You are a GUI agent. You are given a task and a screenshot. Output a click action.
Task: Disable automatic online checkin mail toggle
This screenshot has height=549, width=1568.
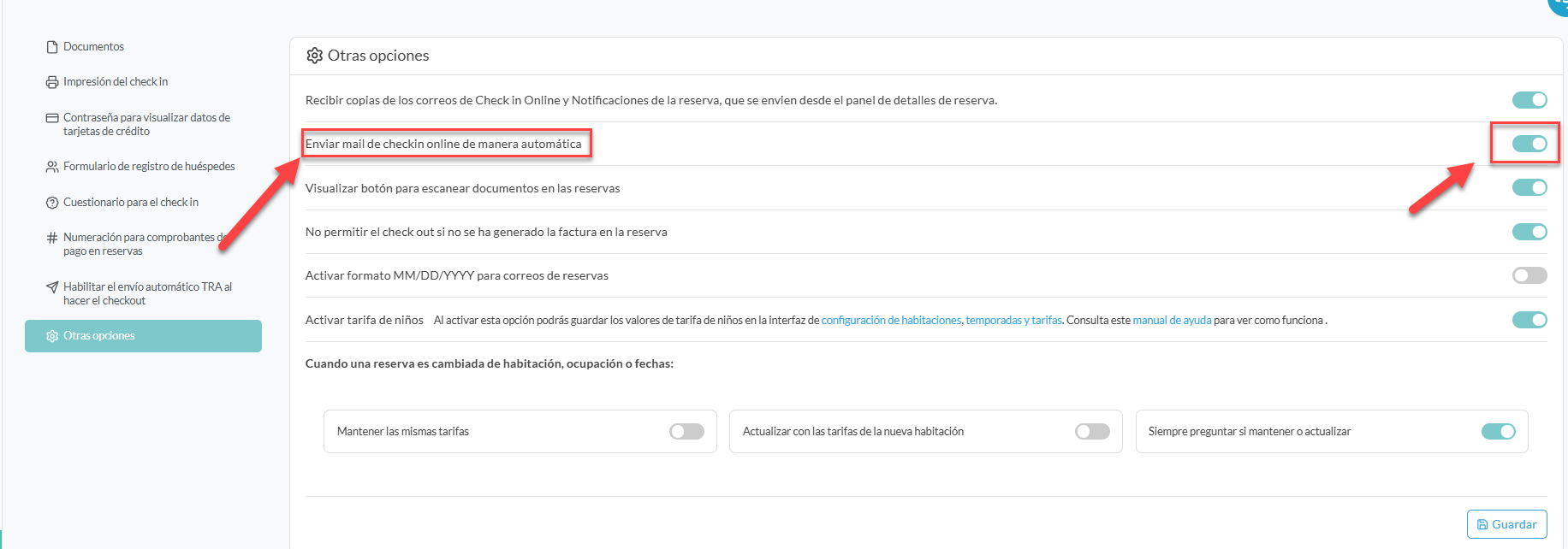pos(1529,144)
